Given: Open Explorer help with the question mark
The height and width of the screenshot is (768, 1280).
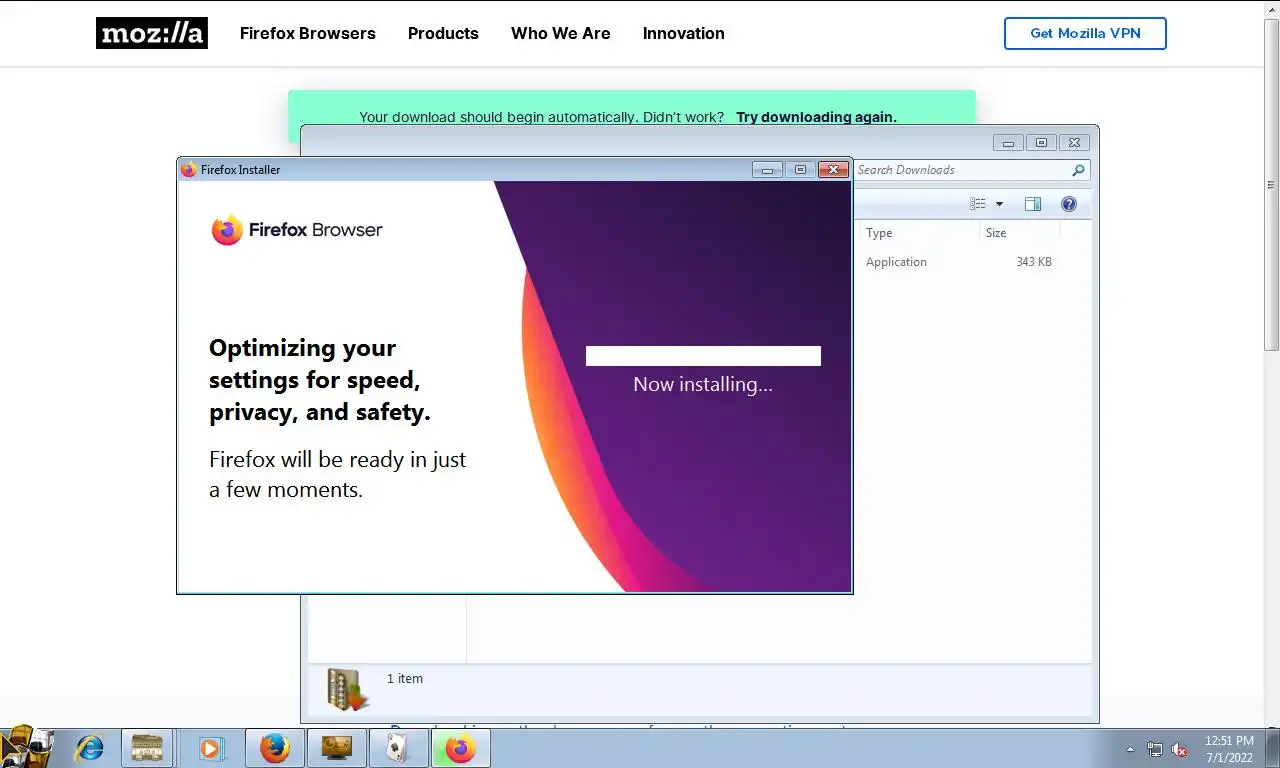Looking at the screenshot, I should click(1069, 204).
